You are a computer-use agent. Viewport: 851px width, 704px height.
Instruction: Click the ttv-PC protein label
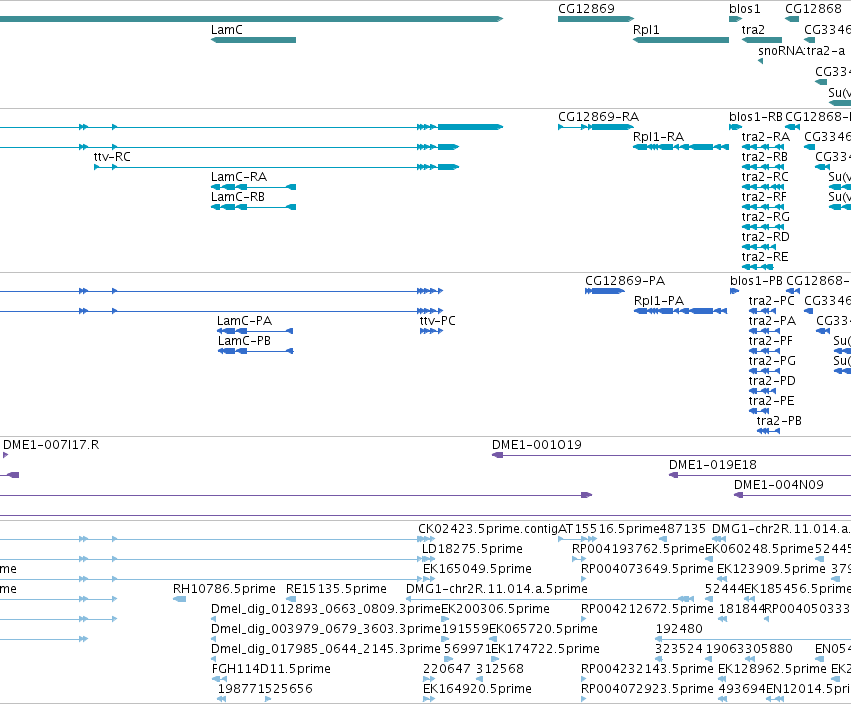pos(437,321)
